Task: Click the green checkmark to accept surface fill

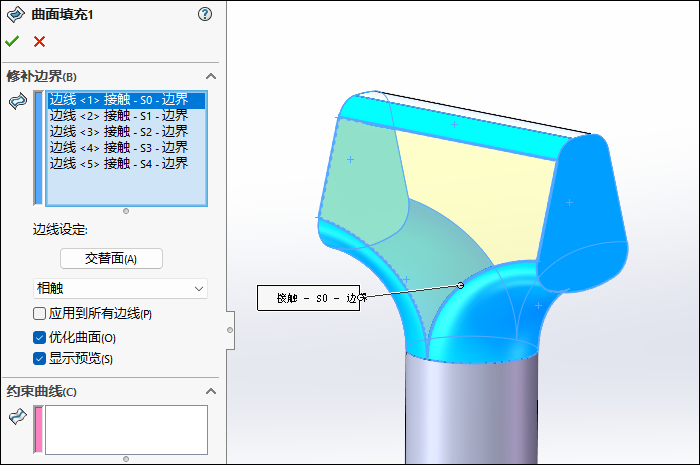Action: (12, 41)
